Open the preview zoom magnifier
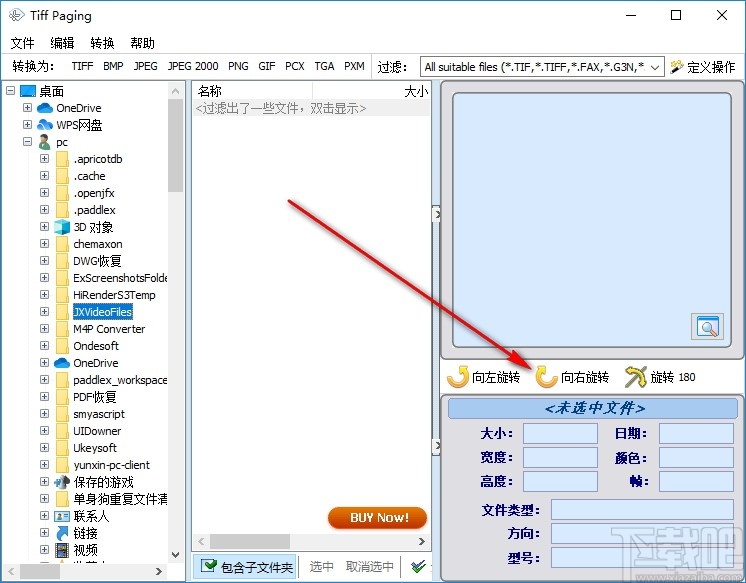Image resolution: width=746 pixels, height=583 pixels. point(707,326)
